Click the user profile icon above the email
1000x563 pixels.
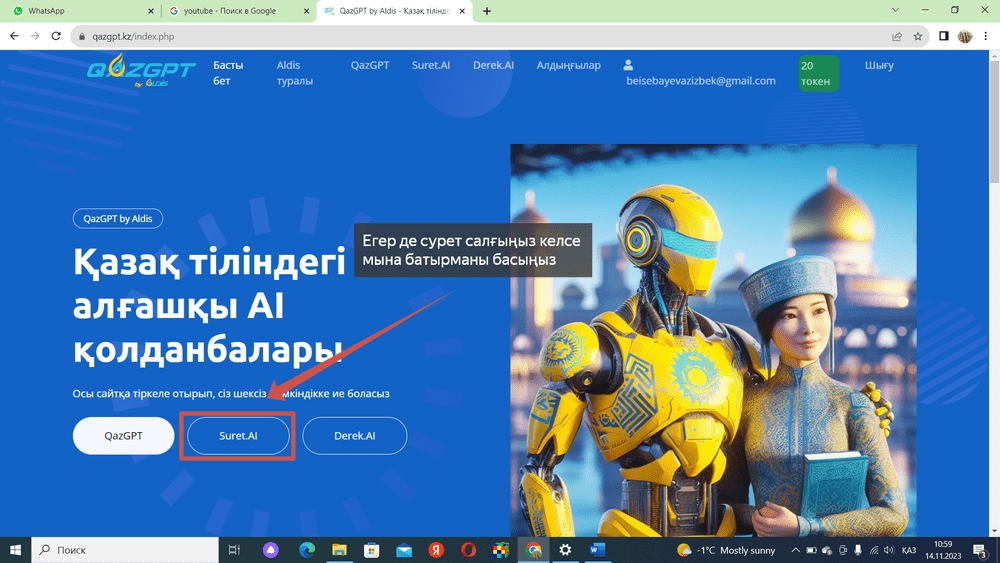click(629, 65)
